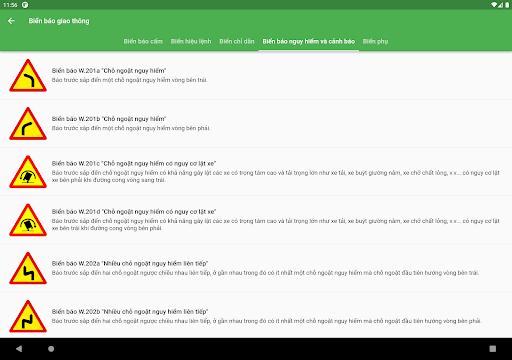Go to the Biển phụ tab
512x360 pixels.
tap(375, 41)
